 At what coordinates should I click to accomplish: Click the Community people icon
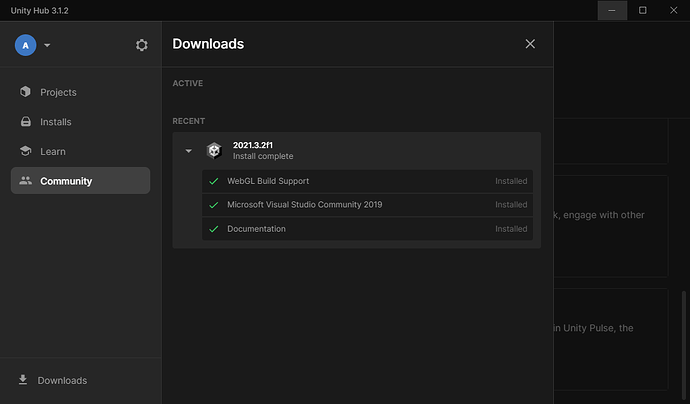point(26,181)
